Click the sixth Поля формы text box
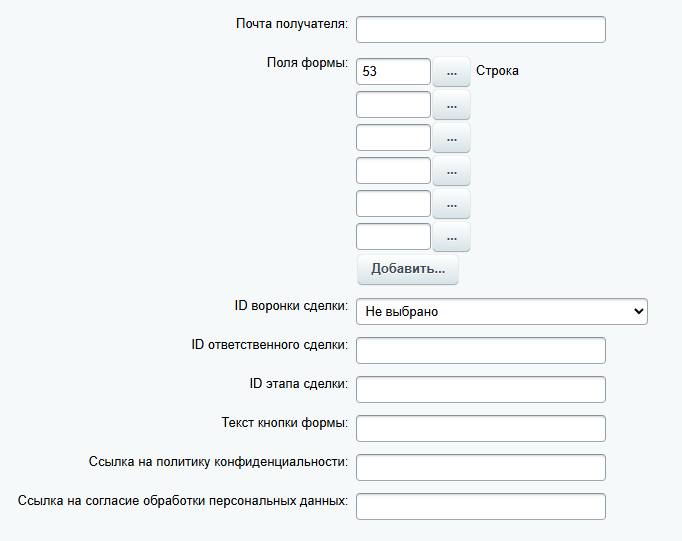The width and height of the screenshot is (682, 541). click(x=393, y=237)
